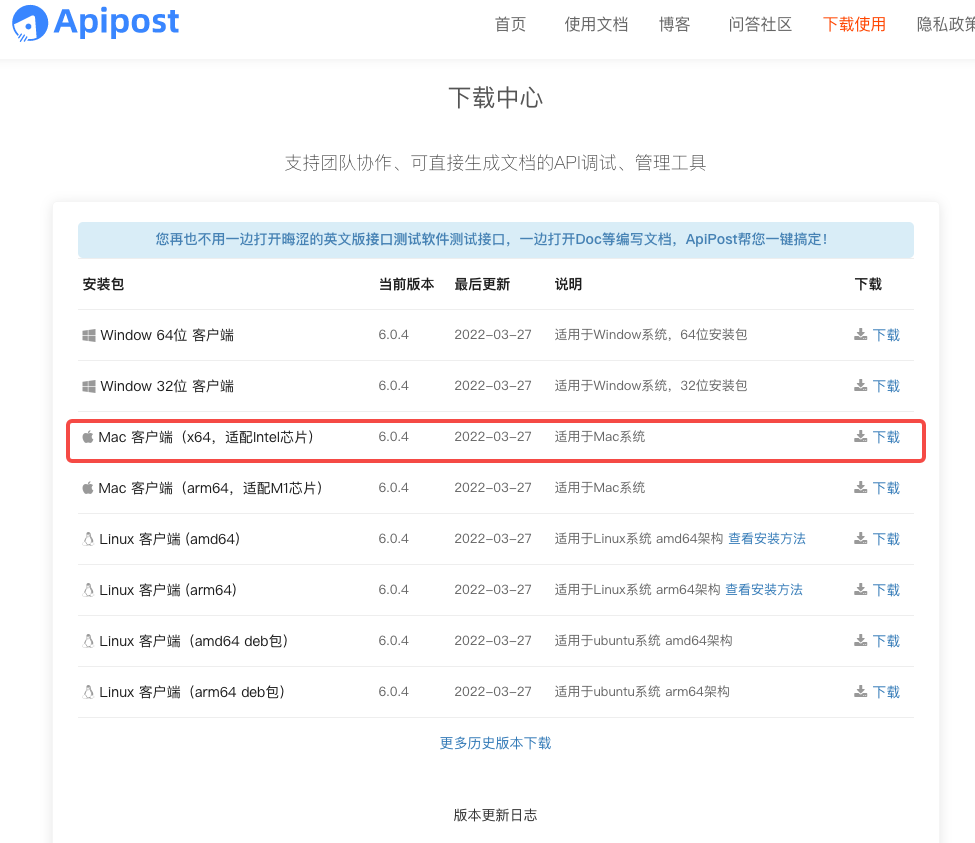Click the text Mac 客户端（x64，适配Intel芯片）
The width and height of the screenshot is (975, 843).
[x=208, y=437]
